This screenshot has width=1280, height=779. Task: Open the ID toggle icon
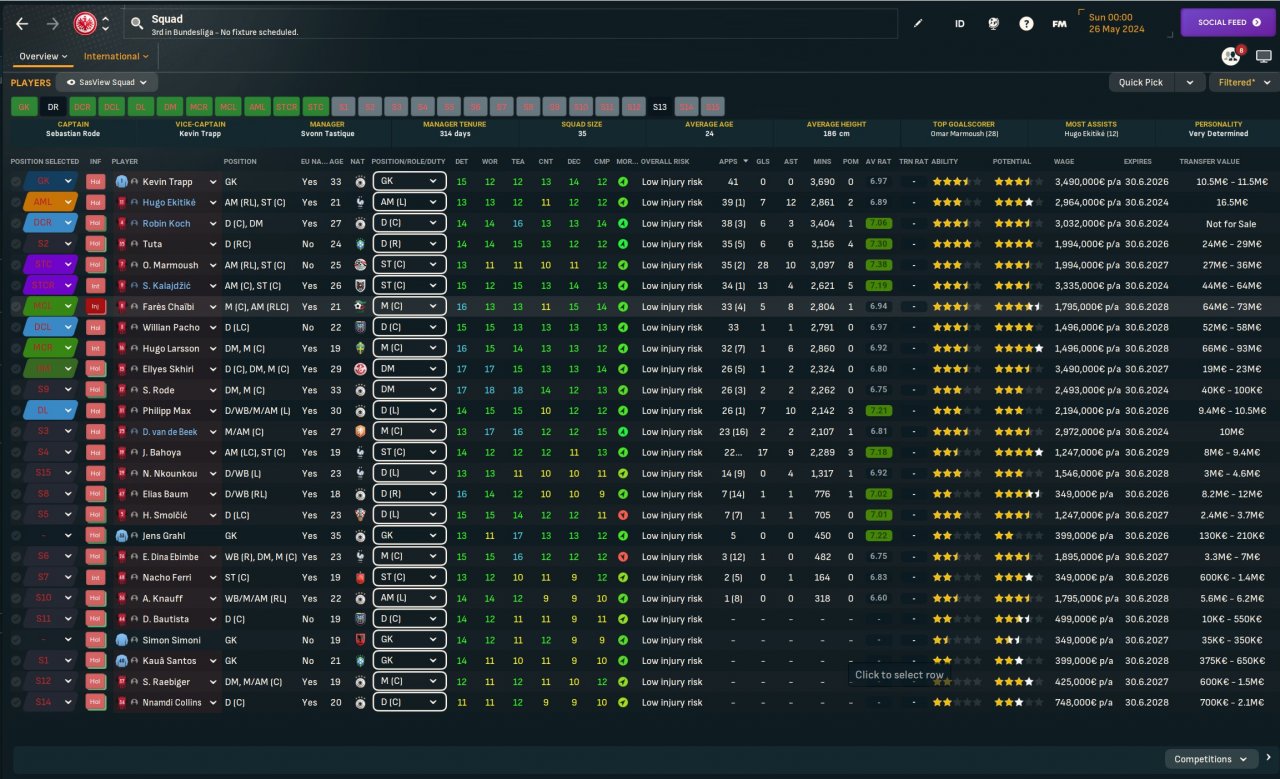point(960,23)
